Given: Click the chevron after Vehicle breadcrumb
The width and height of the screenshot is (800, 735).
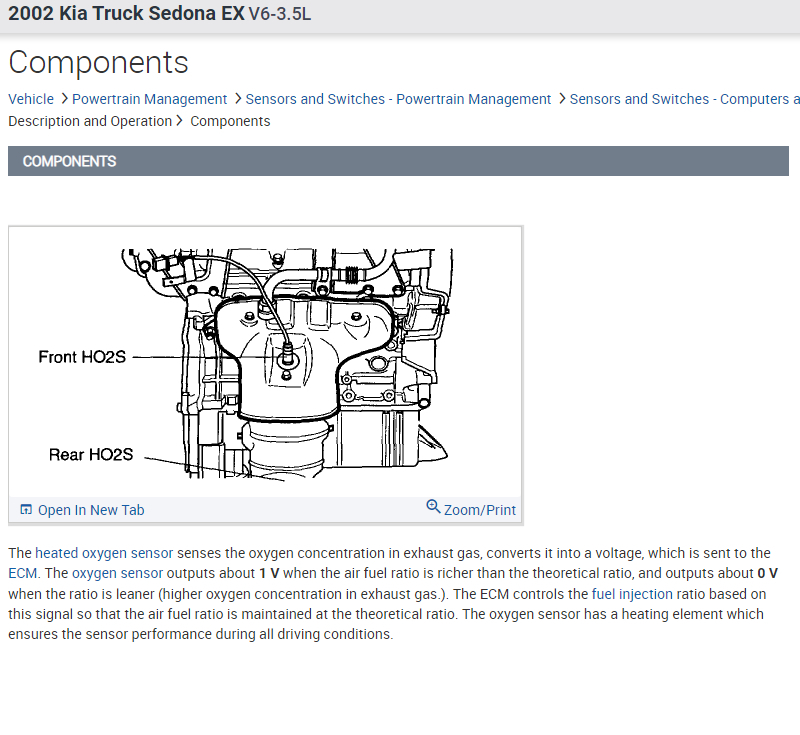Looking at the screenshot, I should click(65, 98).
